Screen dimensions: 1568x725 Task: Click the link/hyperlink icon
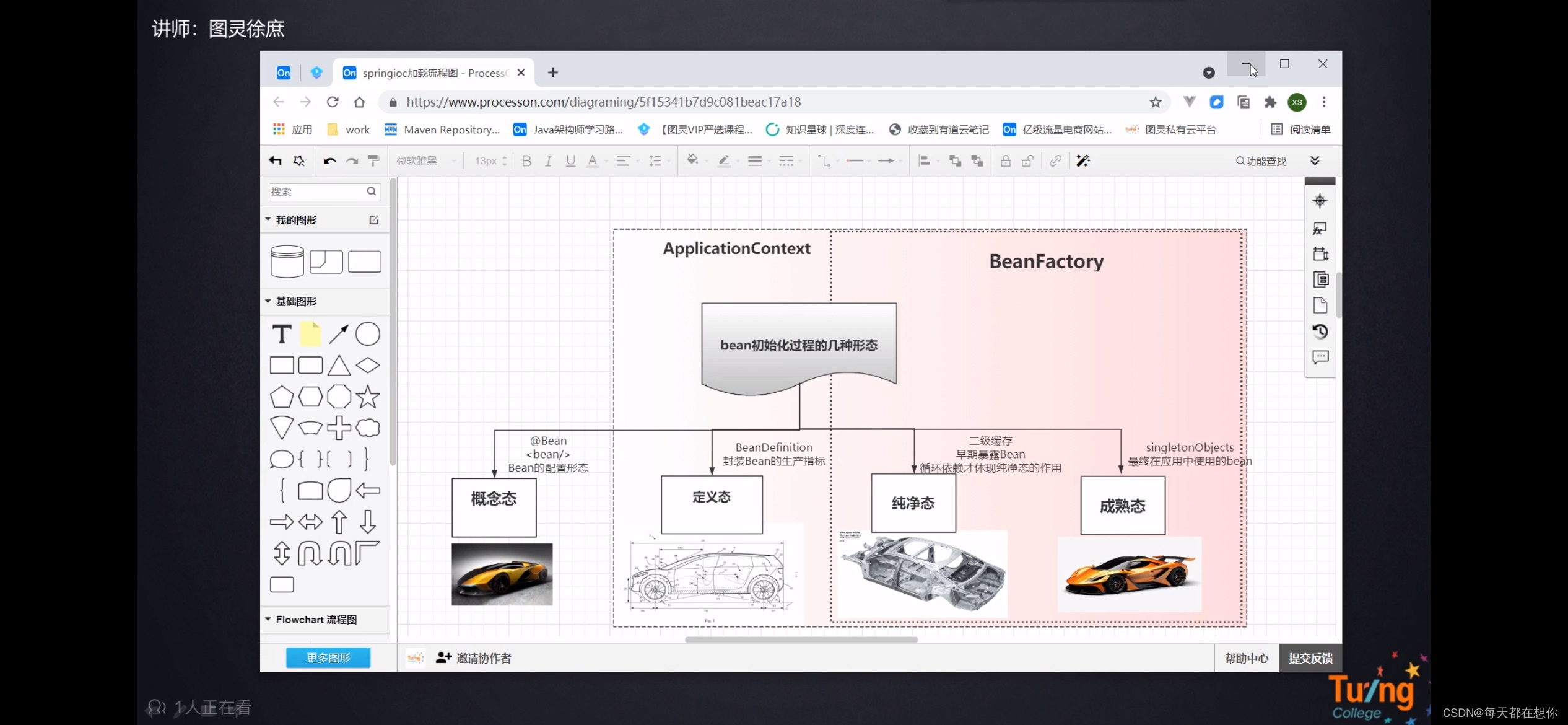coord(1055,161)
